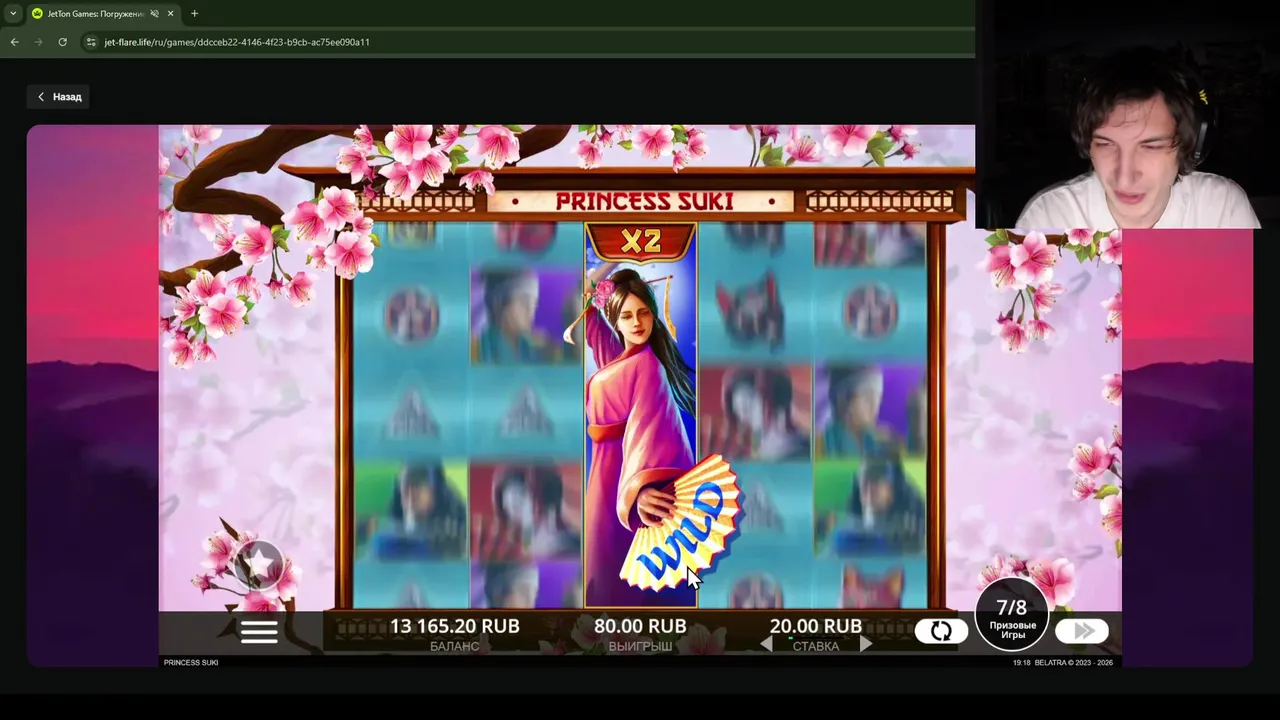Click the browser forward arrow
This screenshot has height=720, width=1280.
[38, 42]
